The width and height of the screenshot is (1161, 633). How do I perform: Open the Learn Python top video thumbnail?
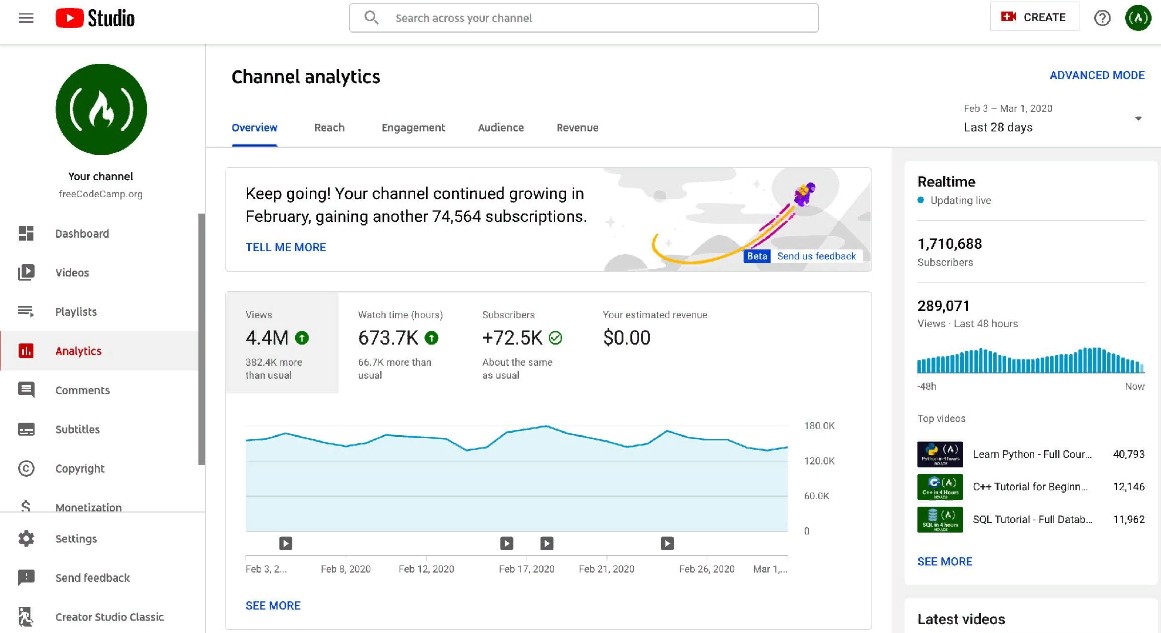coord(939,454)
